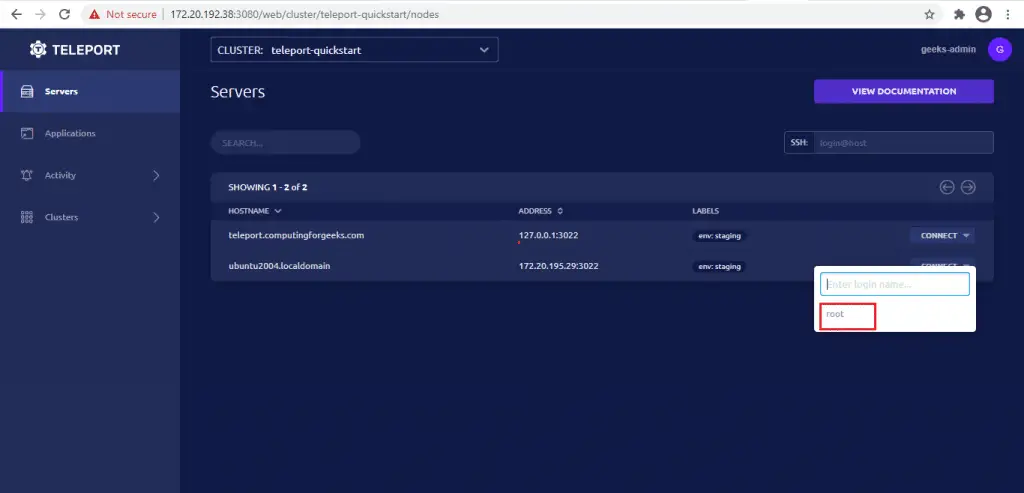
Task: Reload the page with the refresh icon
Action: [x=64, y=14]
